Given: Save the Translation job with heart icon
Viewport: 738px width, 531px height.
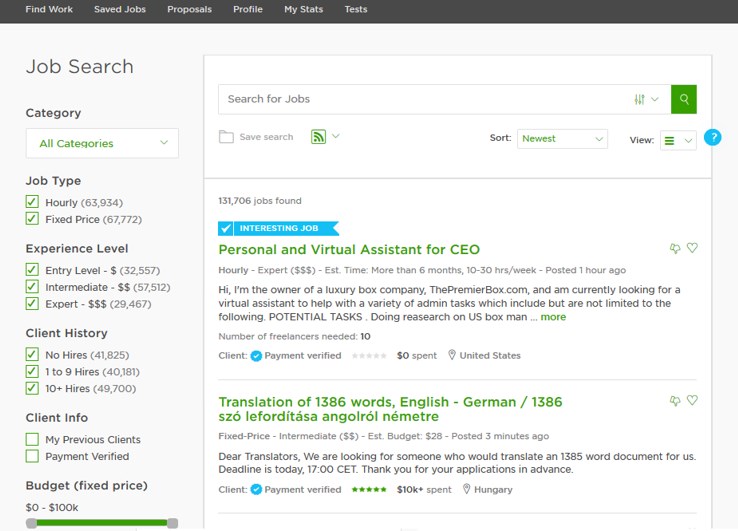Looking at the screenshot, I should 692,400.
